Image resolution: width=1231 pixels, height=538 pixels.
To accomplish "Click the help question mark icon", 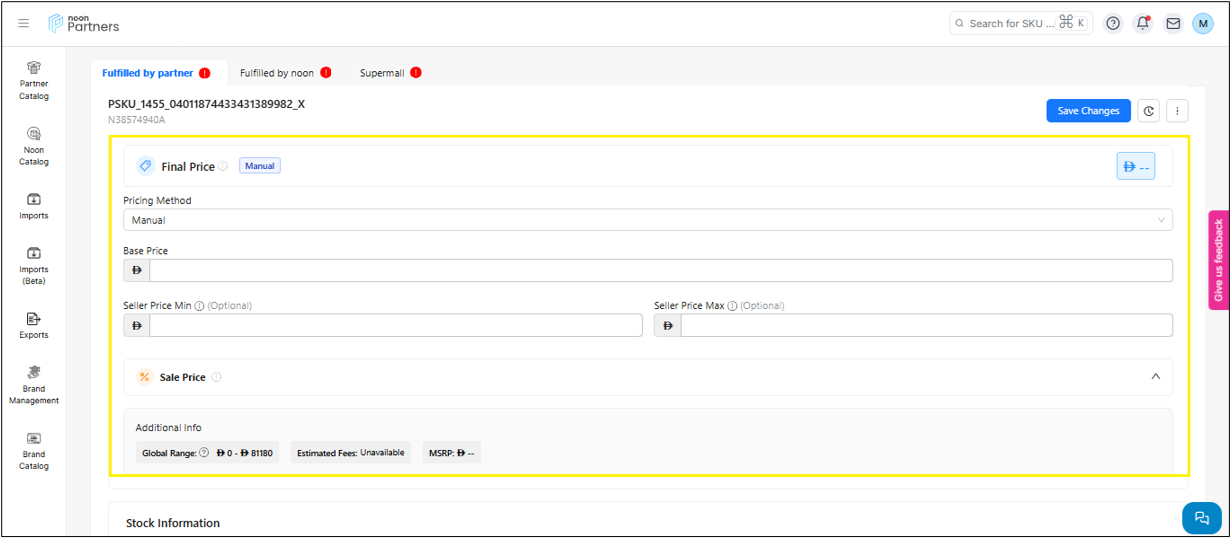I will [x=1113, y=23].
